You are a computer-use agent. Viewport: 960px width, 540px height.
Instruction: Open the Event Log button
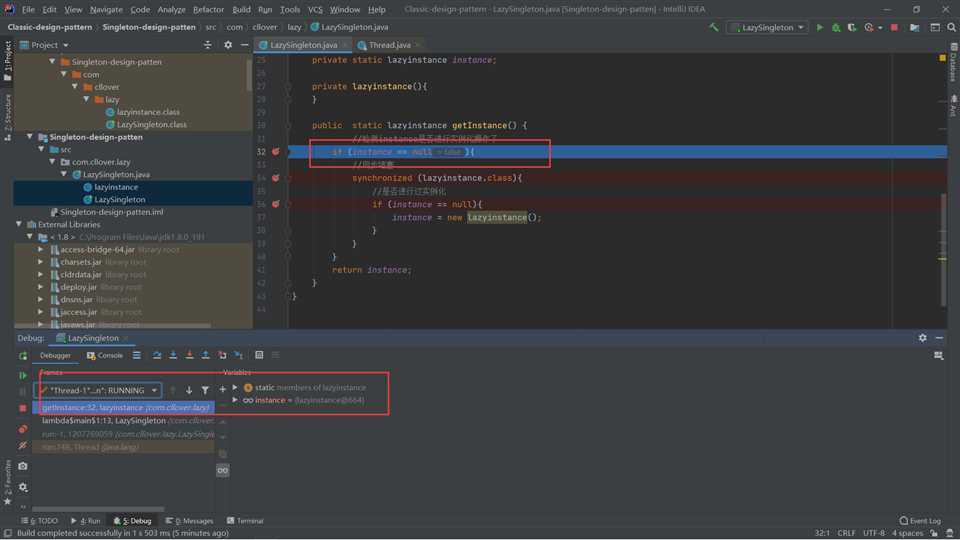pyautogui.click(x=920, y=520)
